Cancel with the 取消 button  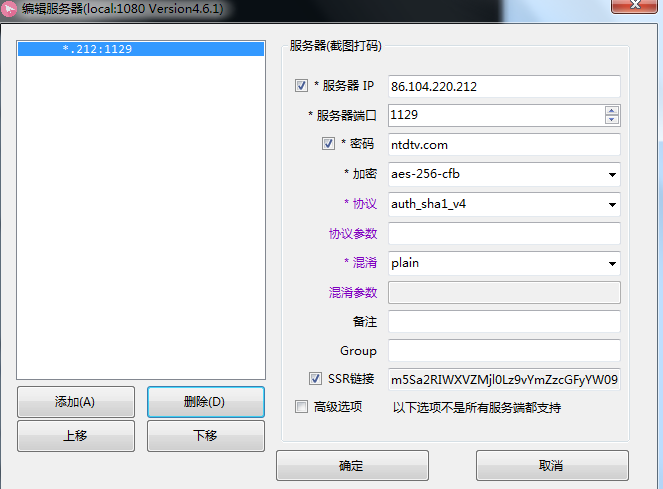(552, 466)
